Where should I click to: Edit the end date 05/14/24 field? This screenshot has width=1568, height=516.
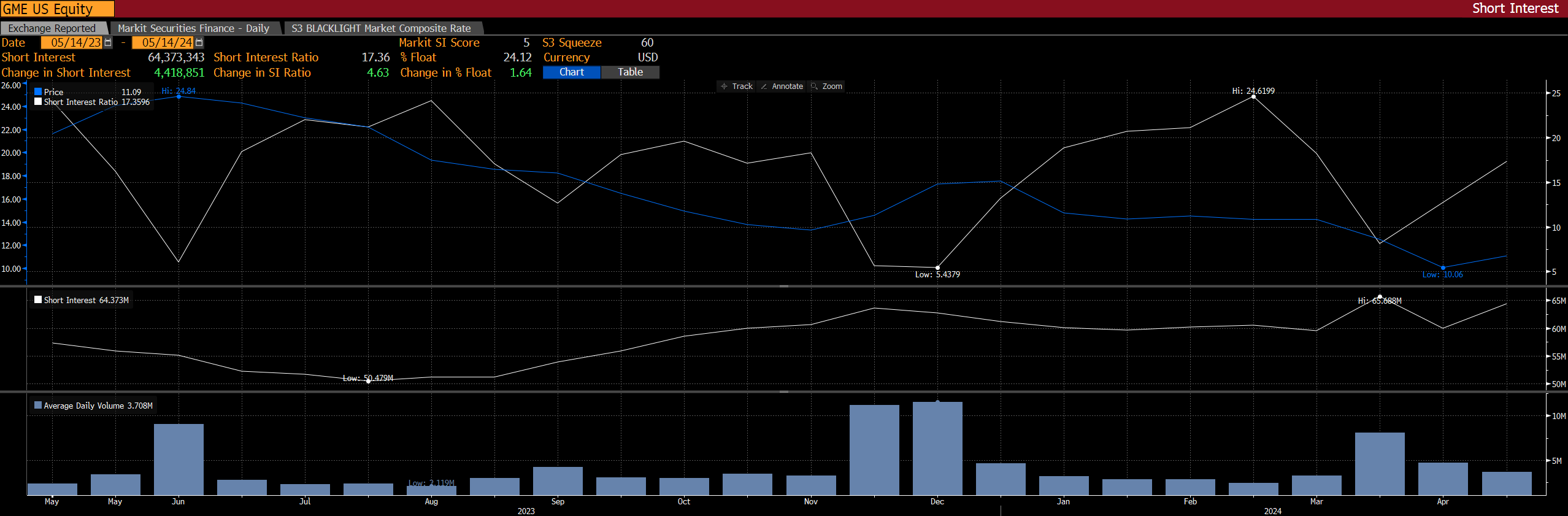163,42
